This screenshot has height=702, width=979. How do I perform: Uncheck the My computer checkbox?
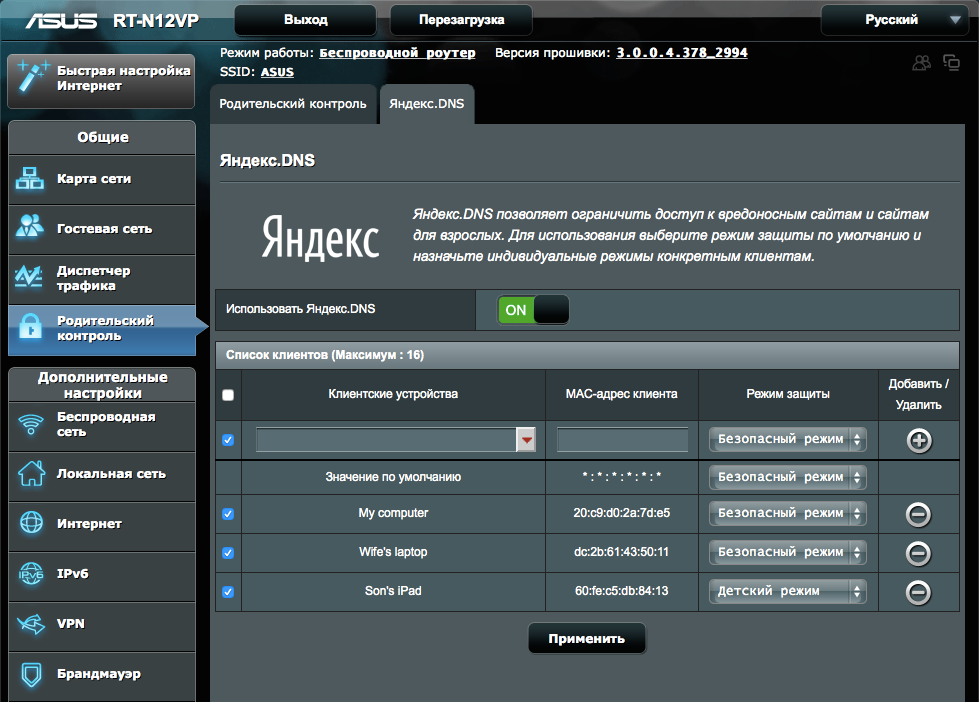pos(228,514)
